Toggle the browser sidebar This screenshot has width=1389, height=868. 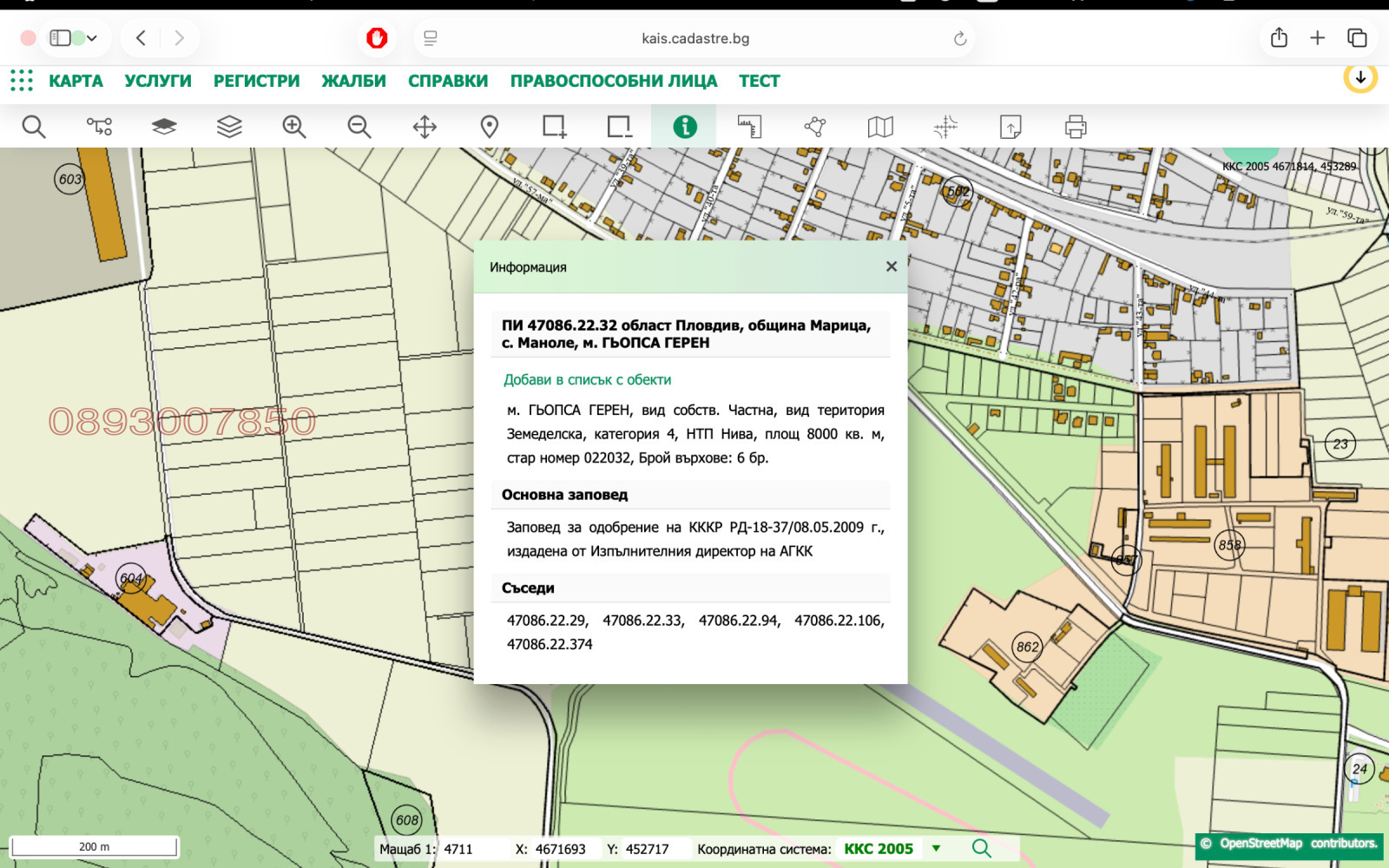[60, 37]
